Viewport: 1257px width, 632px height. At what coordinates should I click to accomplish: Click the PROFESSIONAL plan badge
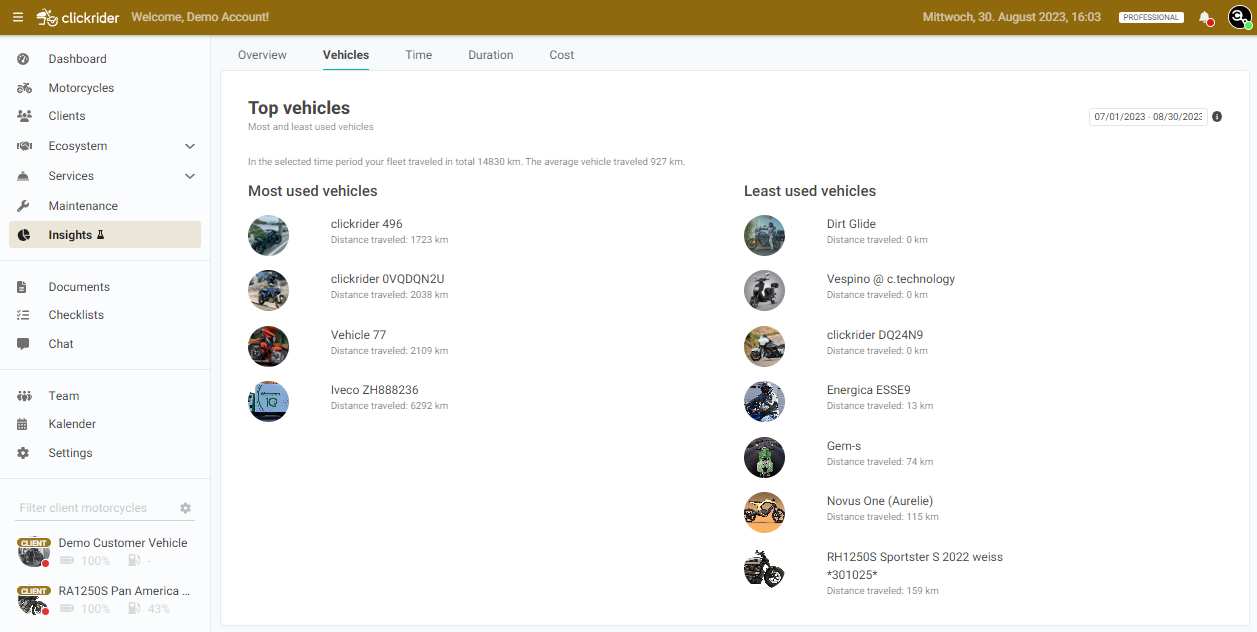pos(1151,17)
